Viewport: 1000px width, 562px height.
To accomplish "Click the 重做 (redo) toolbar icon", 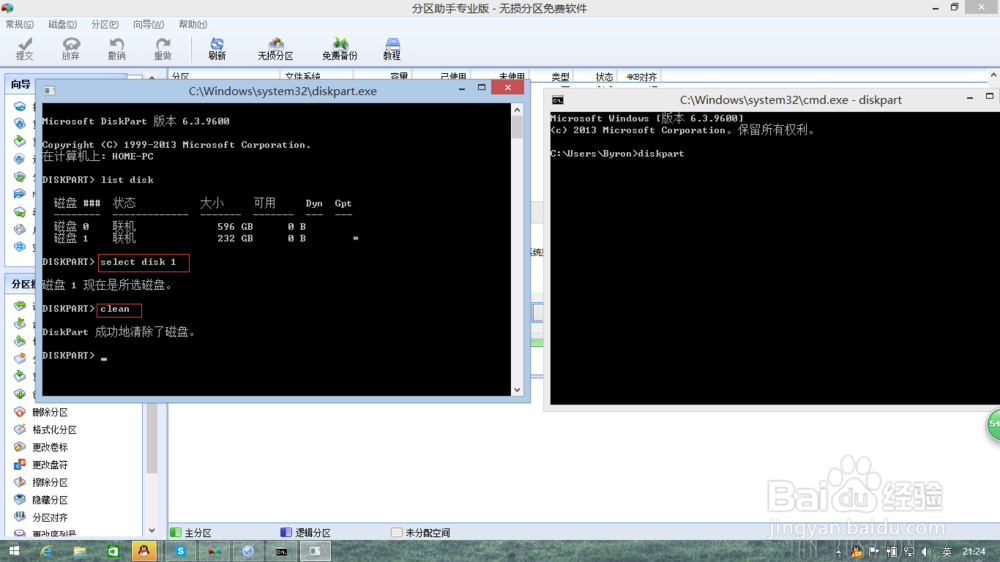I will pos(163,48).
